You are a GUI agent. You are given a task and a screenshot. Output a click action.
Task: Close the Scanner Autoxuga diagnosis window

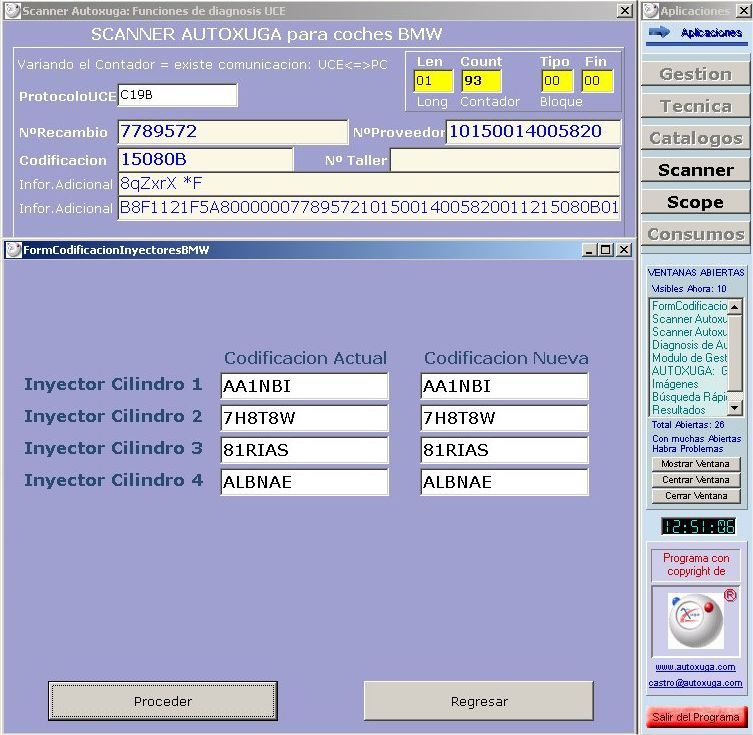(x=624, y=11)
